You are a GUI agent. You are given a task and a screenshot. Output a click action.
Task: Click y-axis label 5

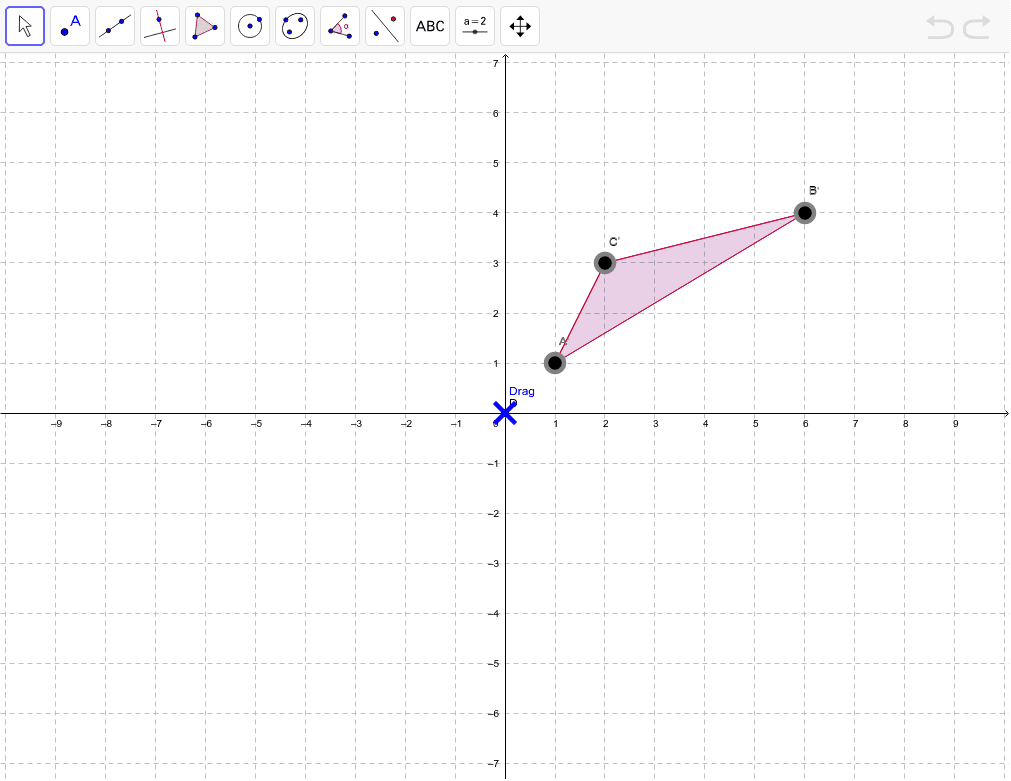click(495, 164)
